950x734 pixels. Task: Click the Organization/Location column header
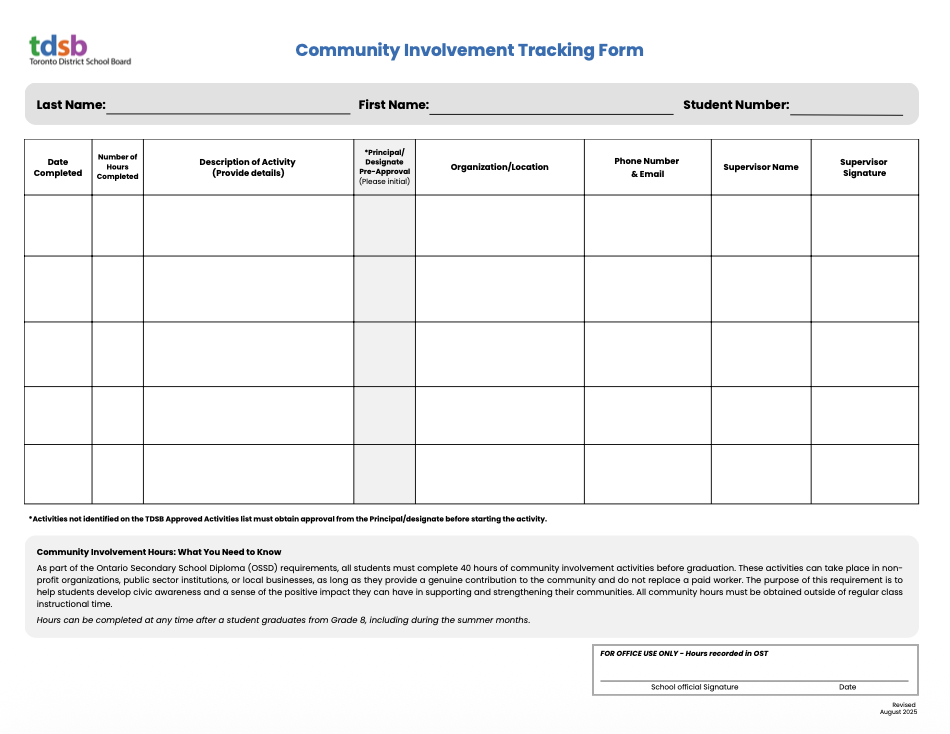[500, 167]
